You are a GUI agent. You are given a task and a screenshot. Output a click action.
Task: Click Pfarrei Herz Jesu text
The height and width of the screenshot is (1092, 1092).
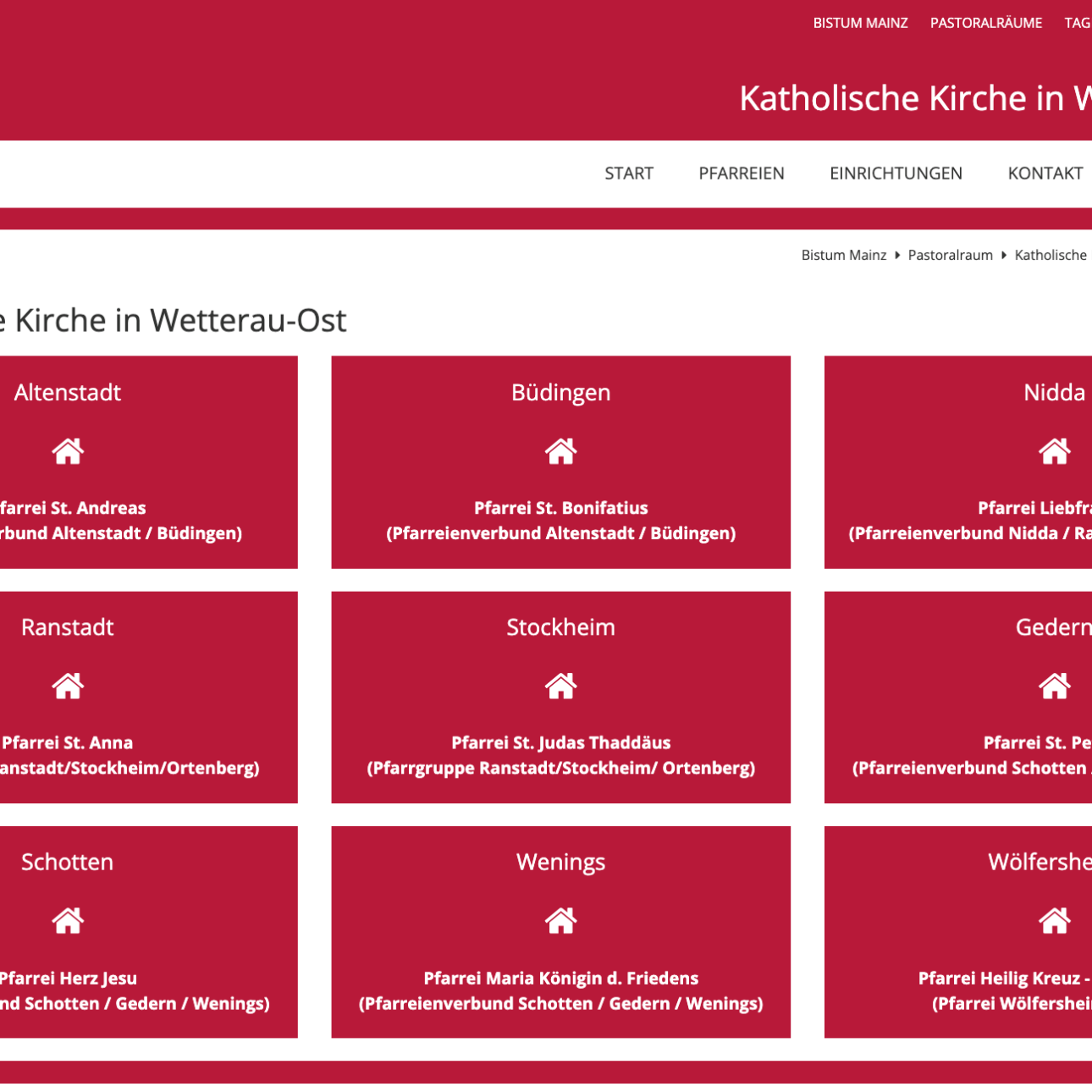68,978
